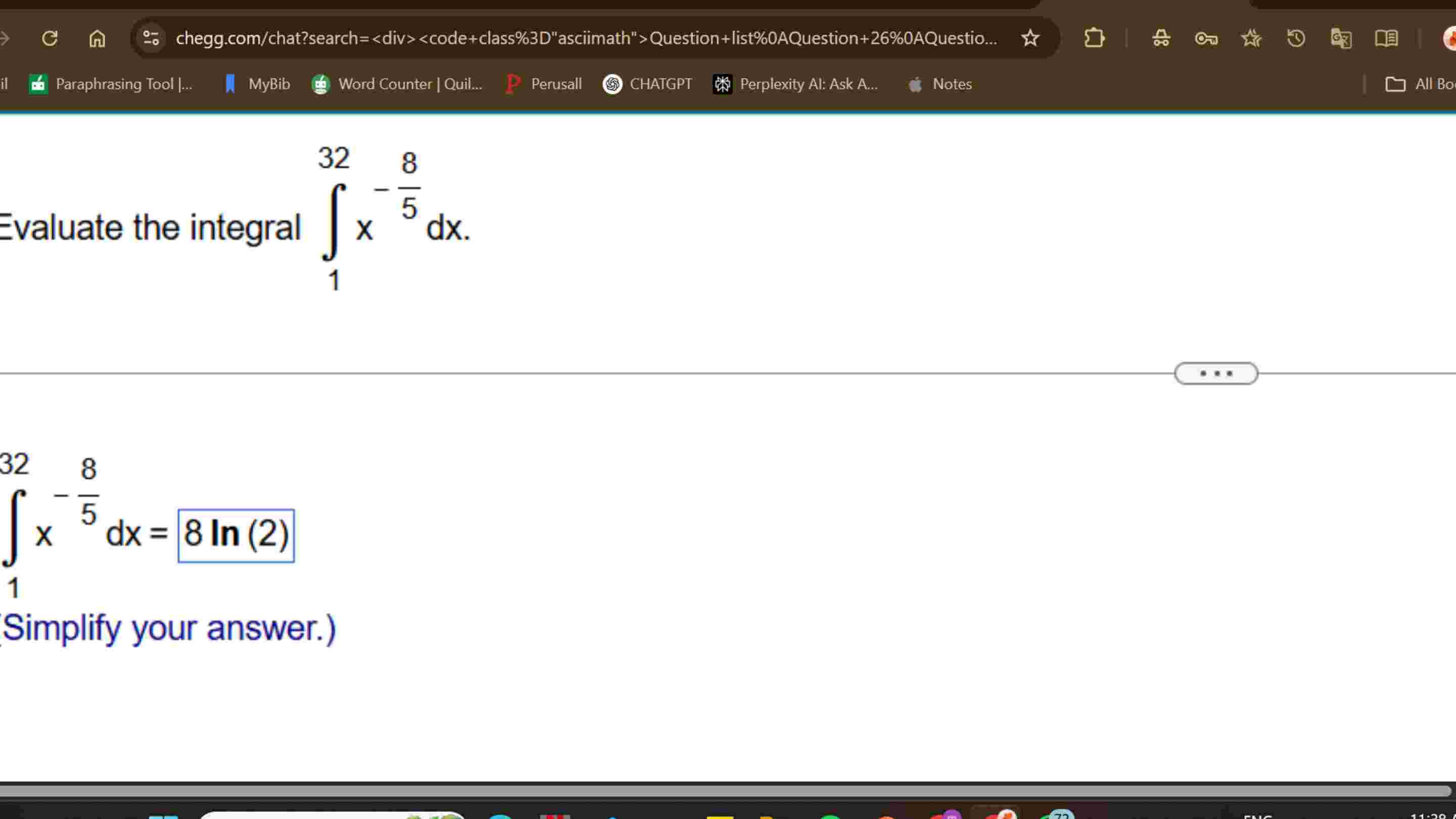The image size is (1456, 819).
Task: Click the ChatGPT bookmark icon
Action: 612,84
